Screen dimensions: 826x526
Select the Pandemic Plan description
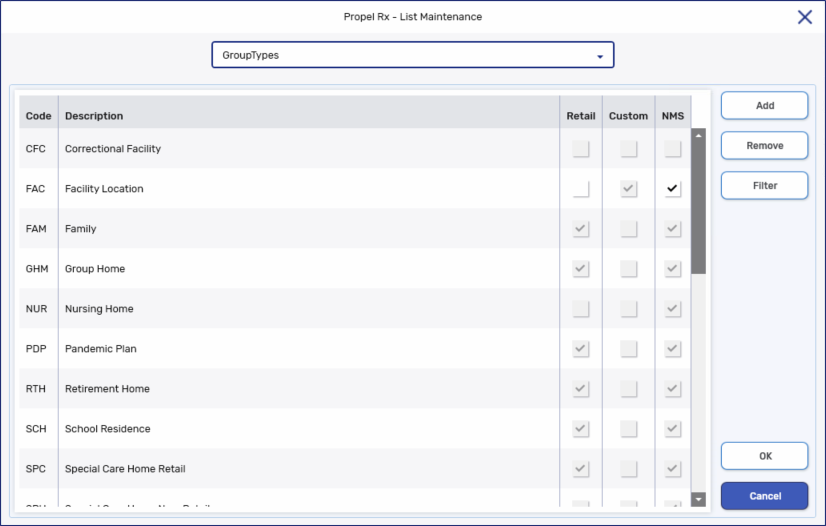click(x=309, y=349)
